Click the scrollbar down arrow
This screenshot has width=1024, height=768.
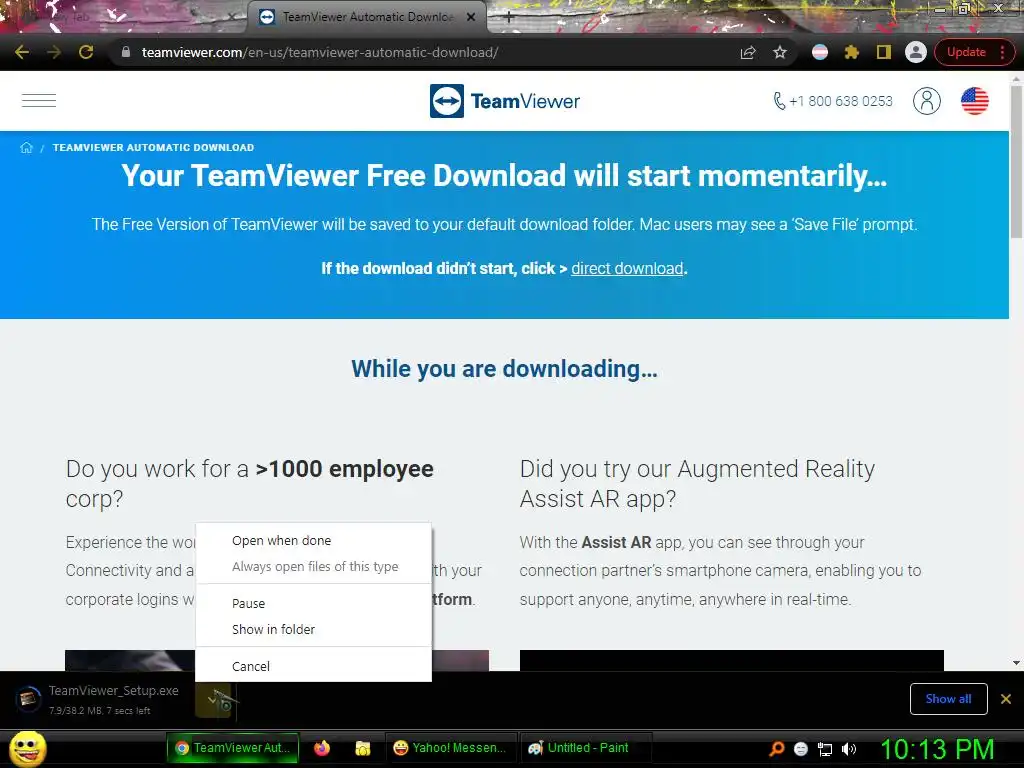click(x=1016, y=663)
